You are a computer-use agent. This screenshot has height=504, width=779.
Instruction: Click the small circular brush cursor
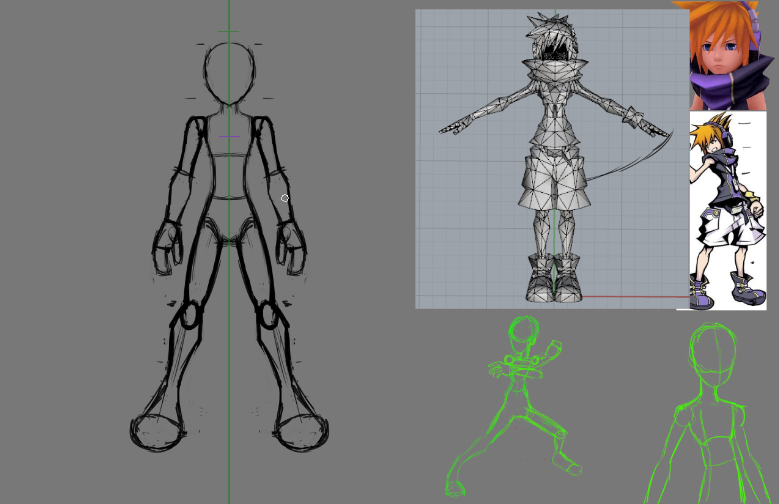click(x=285, y=198)
